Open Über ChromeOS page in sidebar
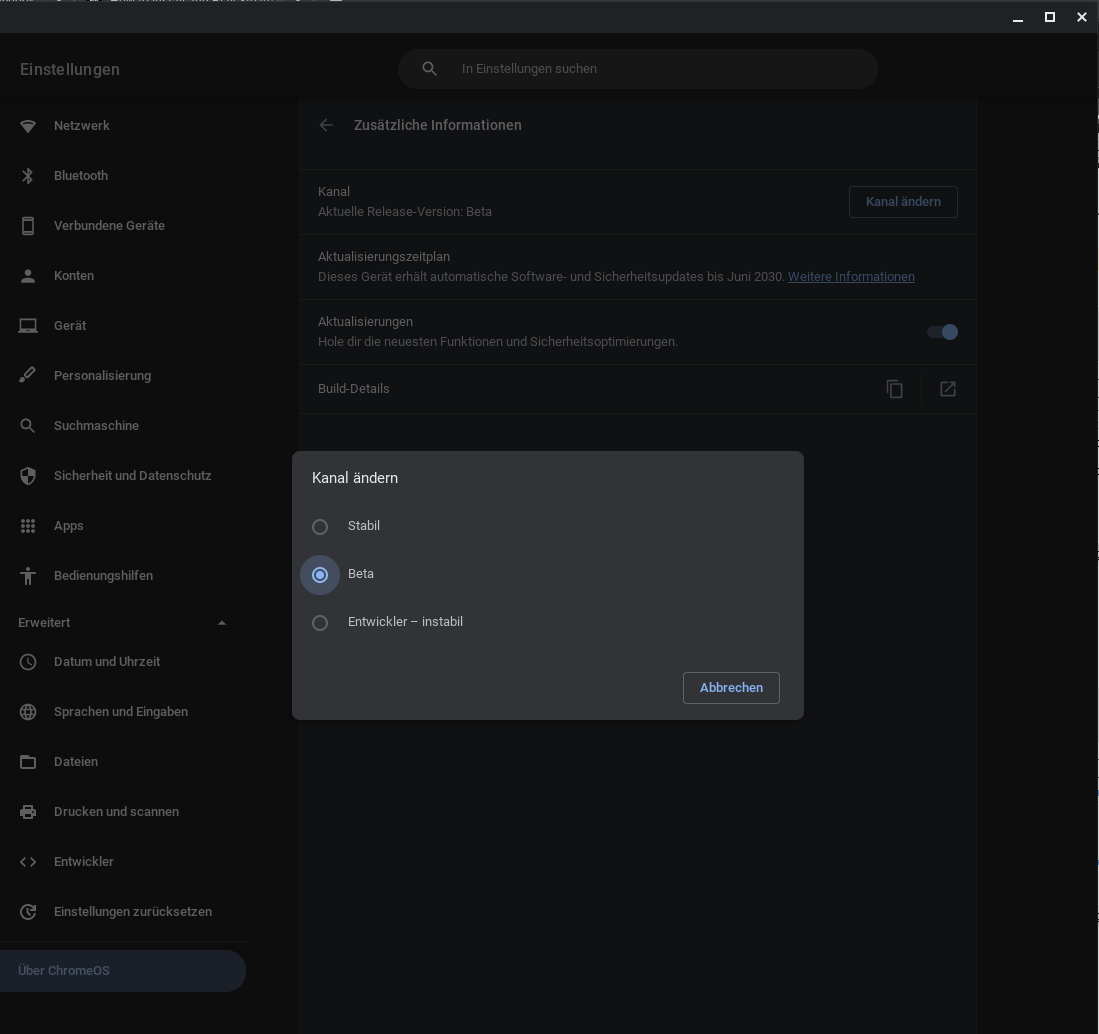The width and height of the screenshot is (1099, 1034). pos(64,971)
